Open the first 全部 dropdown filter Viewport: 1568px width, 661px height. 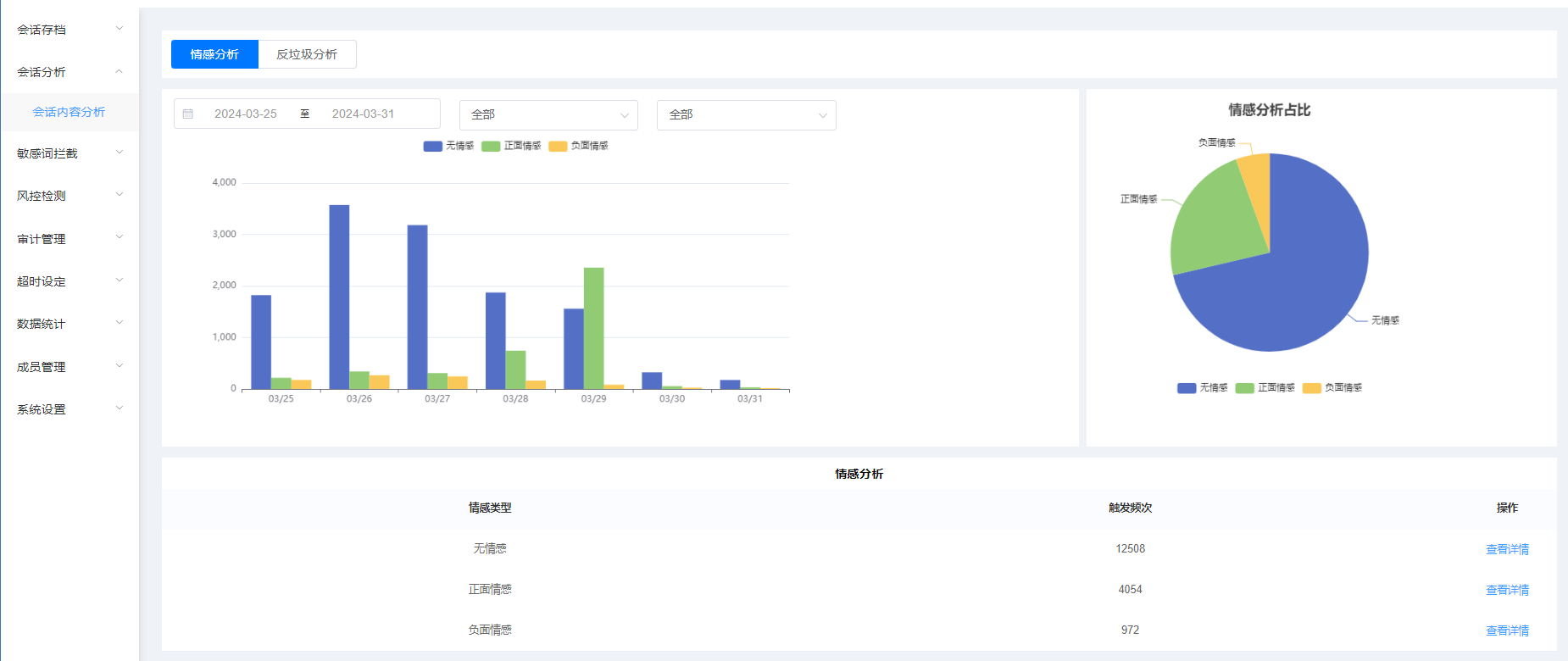pos(549,115)
